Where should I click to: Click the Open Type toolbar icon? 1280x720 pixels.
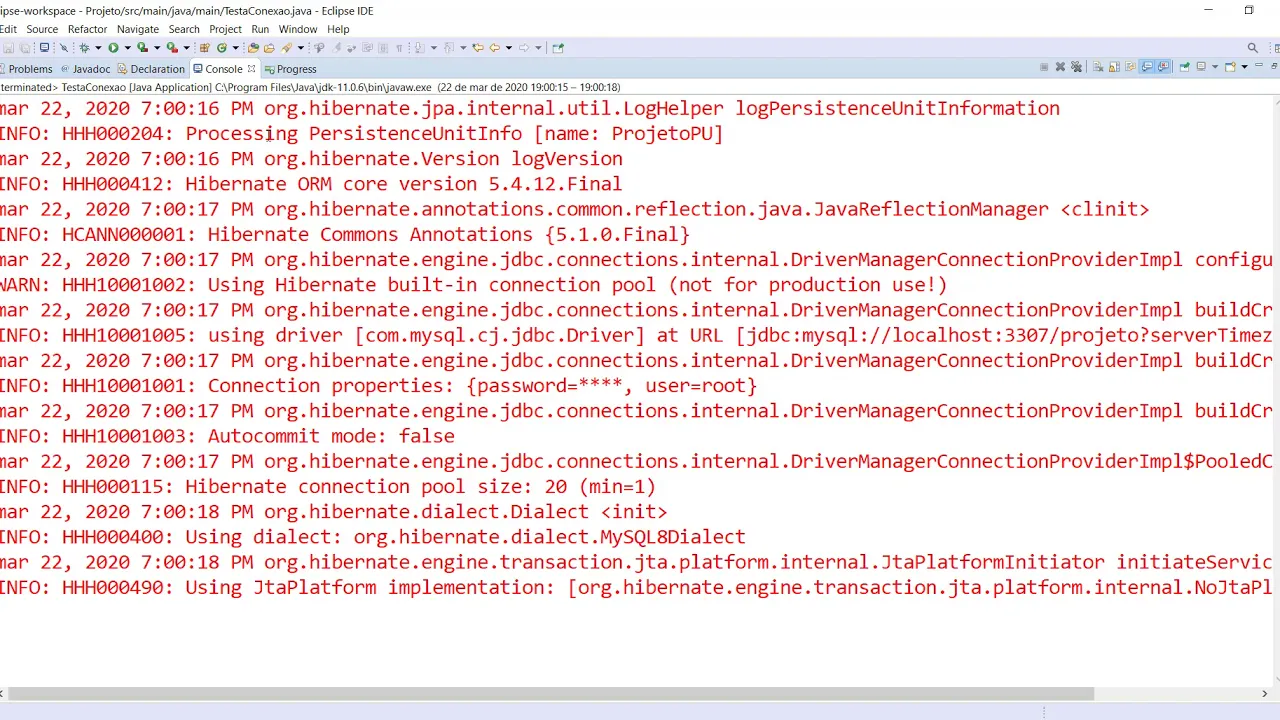pos(253,47)
